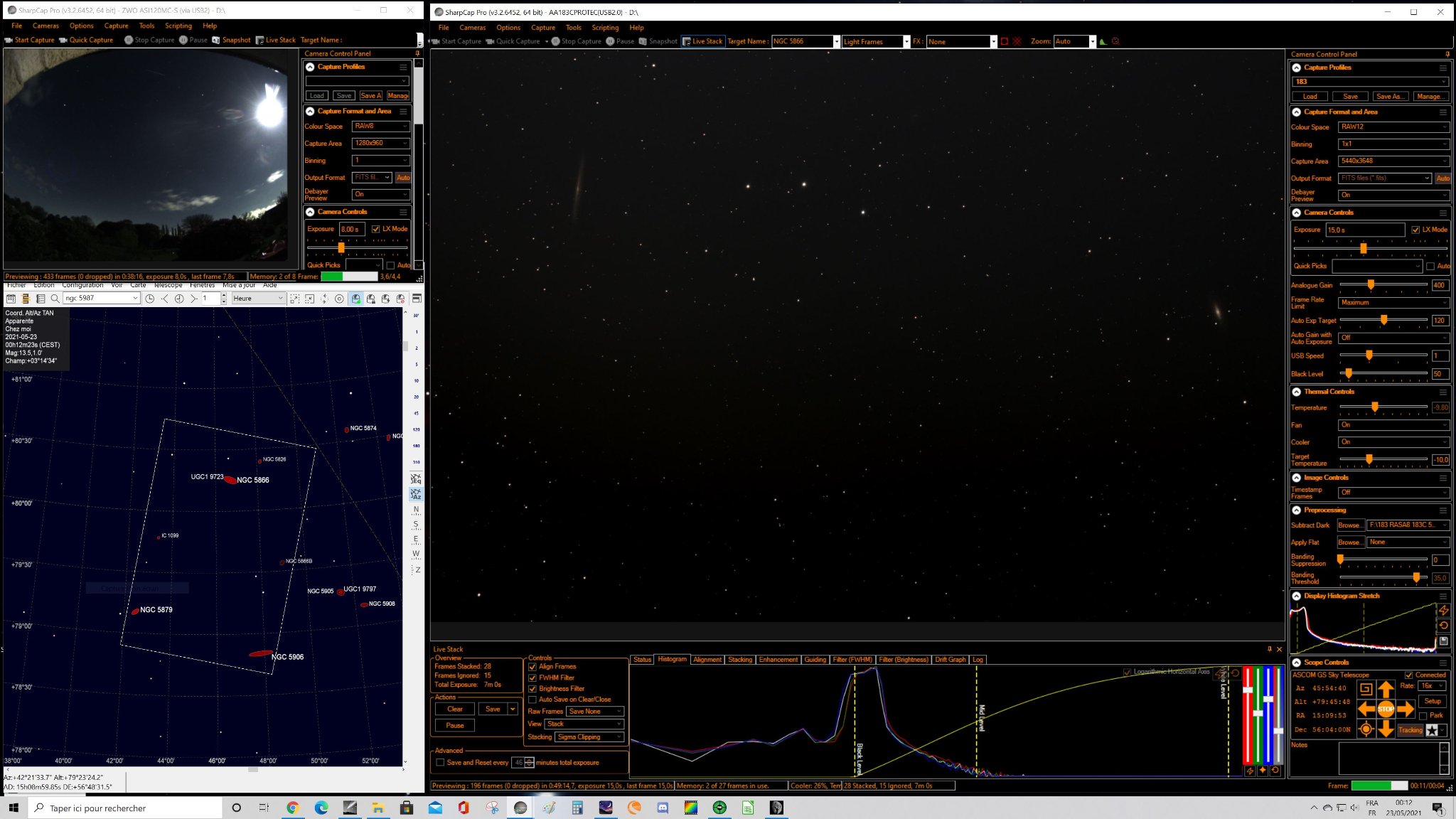Toggle LX Mode in the left SharpCap window
The height and width of the screenshot is (819, 1456).
(376, 229)
